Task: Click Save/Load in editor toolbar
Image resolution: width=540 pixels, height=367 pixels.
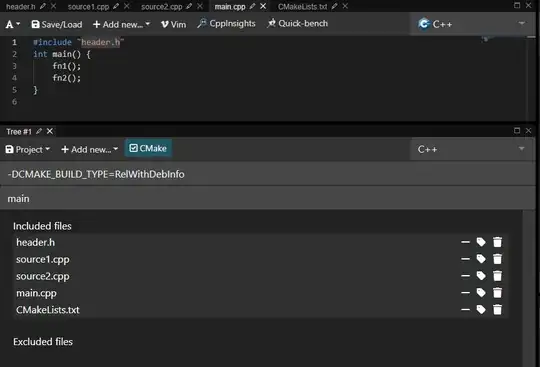Action: (57, 24)
